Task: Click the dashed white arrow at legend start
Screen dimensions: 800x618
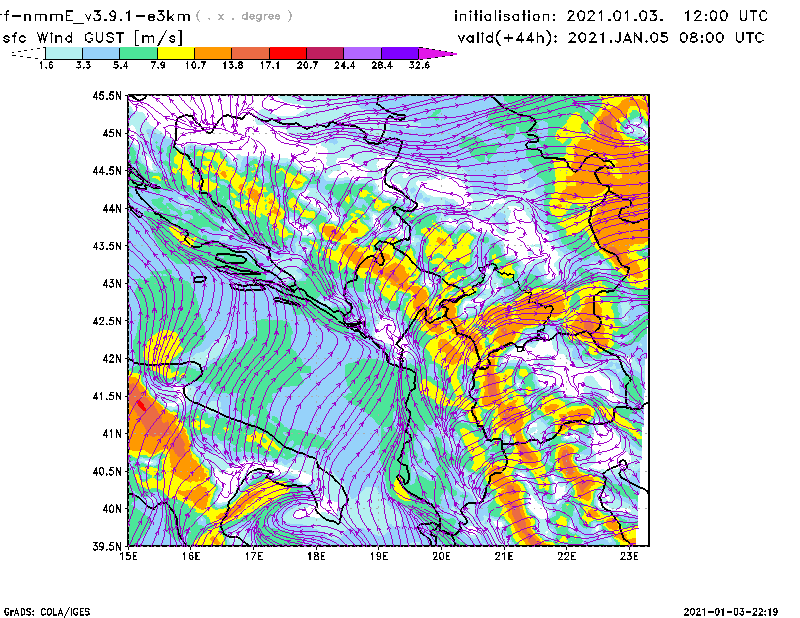Action: pos(28,53)
